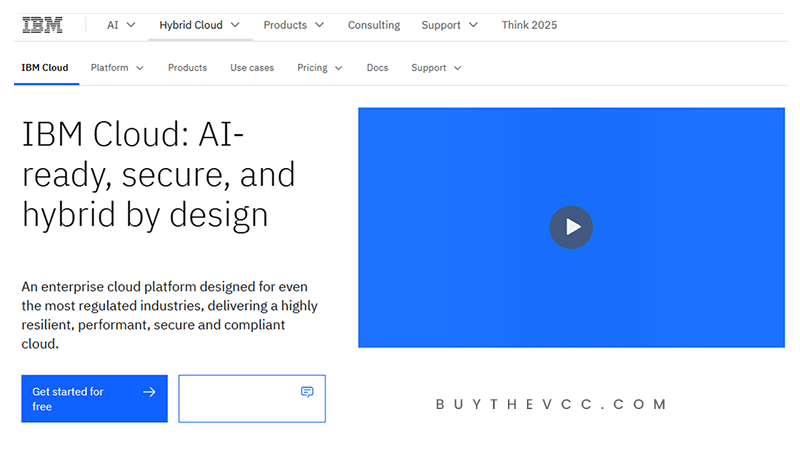Select Products in IBM Cloud sub-nav

click(x=187, y=68)
